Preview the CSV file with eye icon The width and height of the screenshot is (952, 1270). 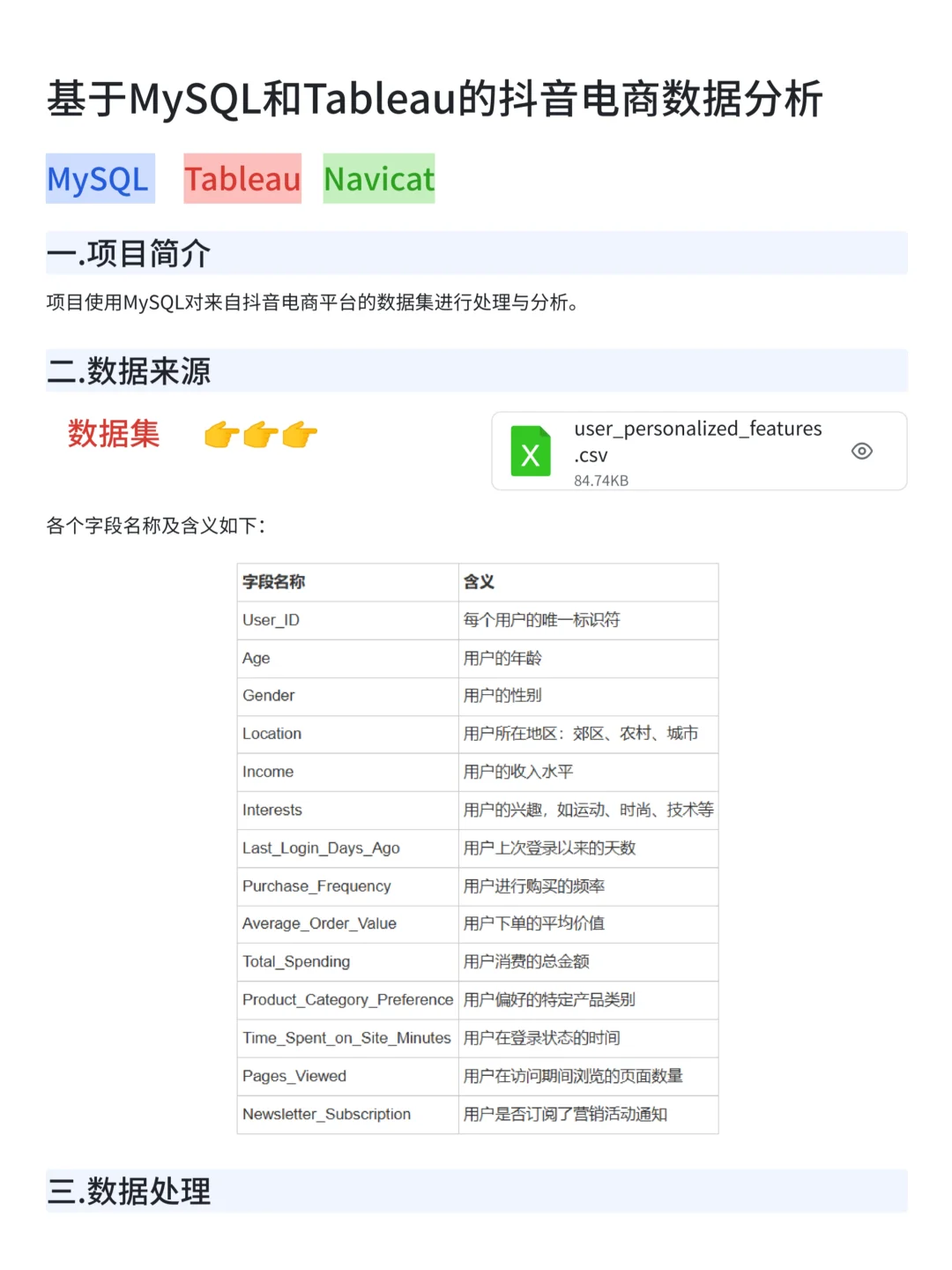click(862, 452)
